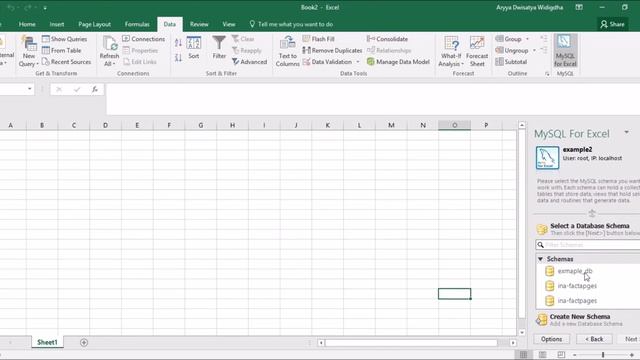Click the Ungroup button
This screenshot has height=360, width=640.
click(x=512, y=50)
